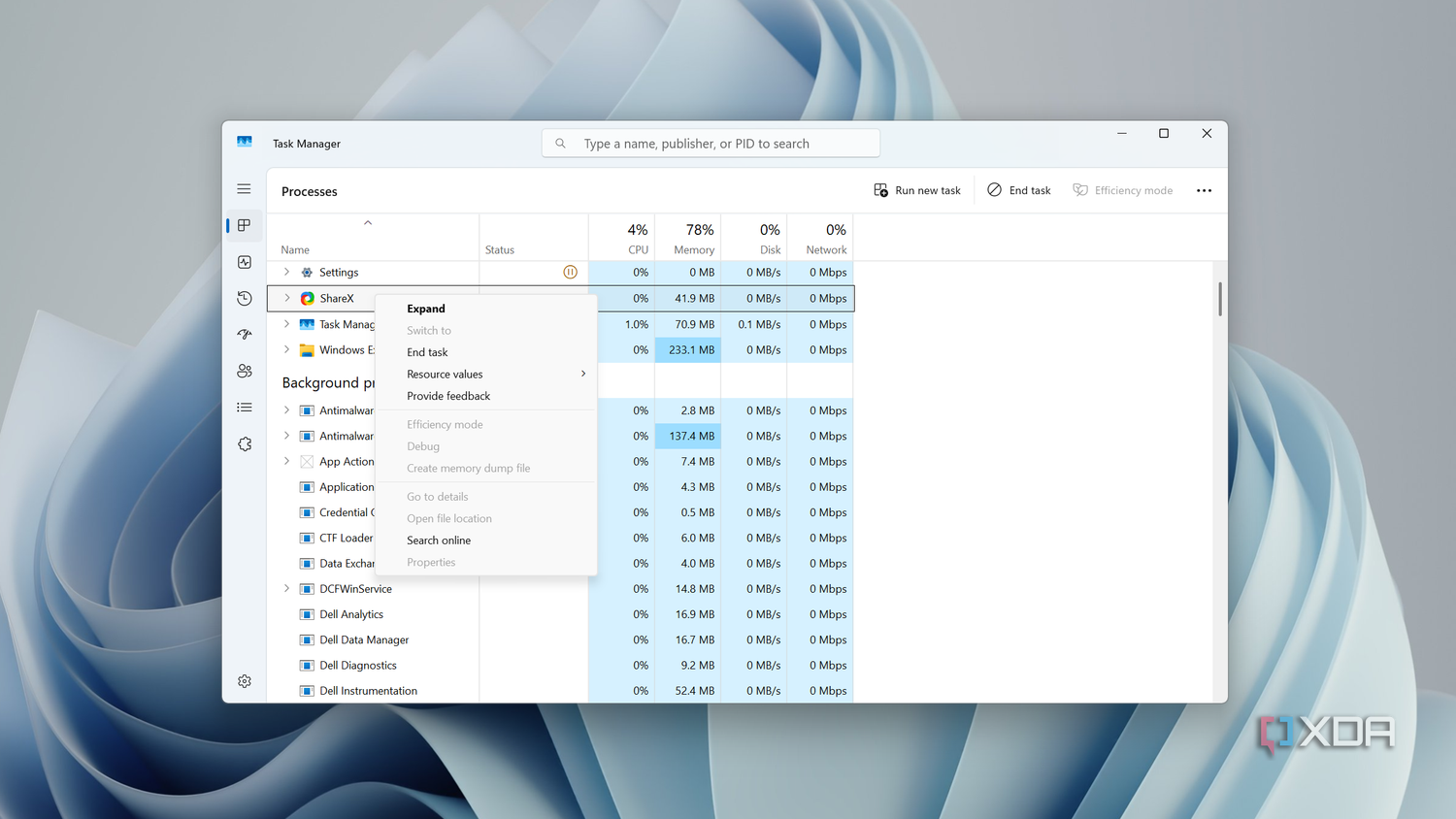Viewport: 1456px width, 819px height.
Task: Click the Settings process gear icon
Action: [x=307, y=273]
